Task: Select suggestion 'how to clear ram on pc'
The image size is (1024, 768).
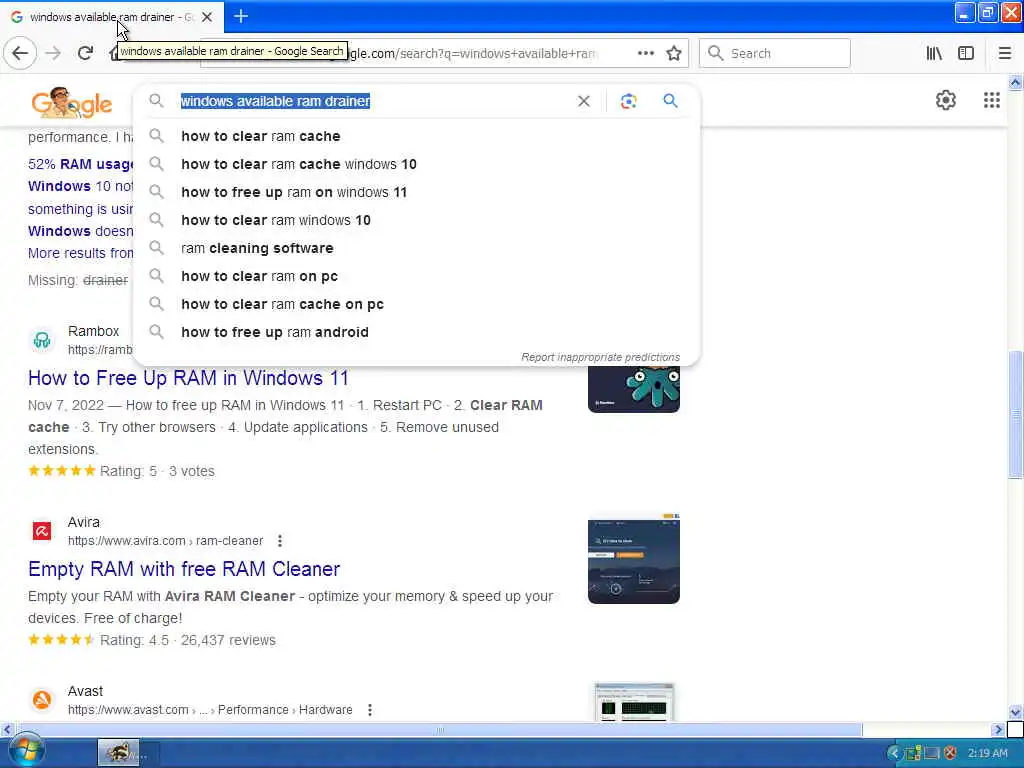Action: (417, 276)
